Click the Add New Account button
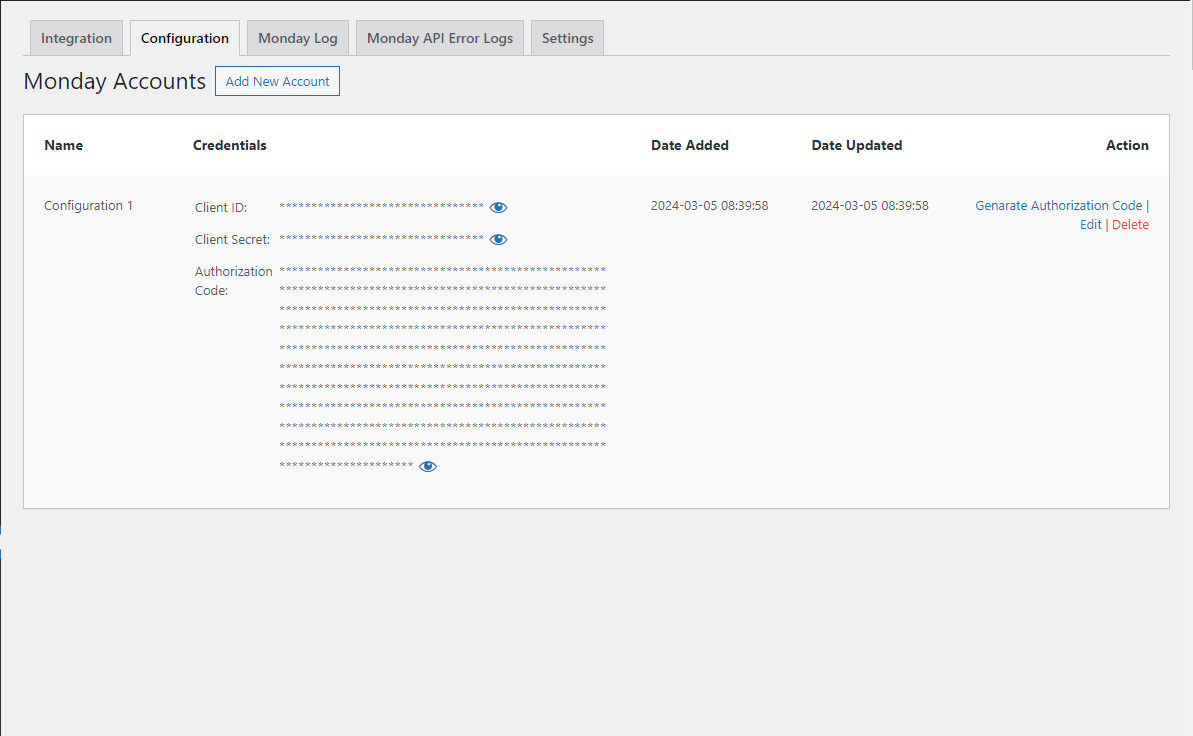This screenshot has height=736, width=1193. (277, 81)
